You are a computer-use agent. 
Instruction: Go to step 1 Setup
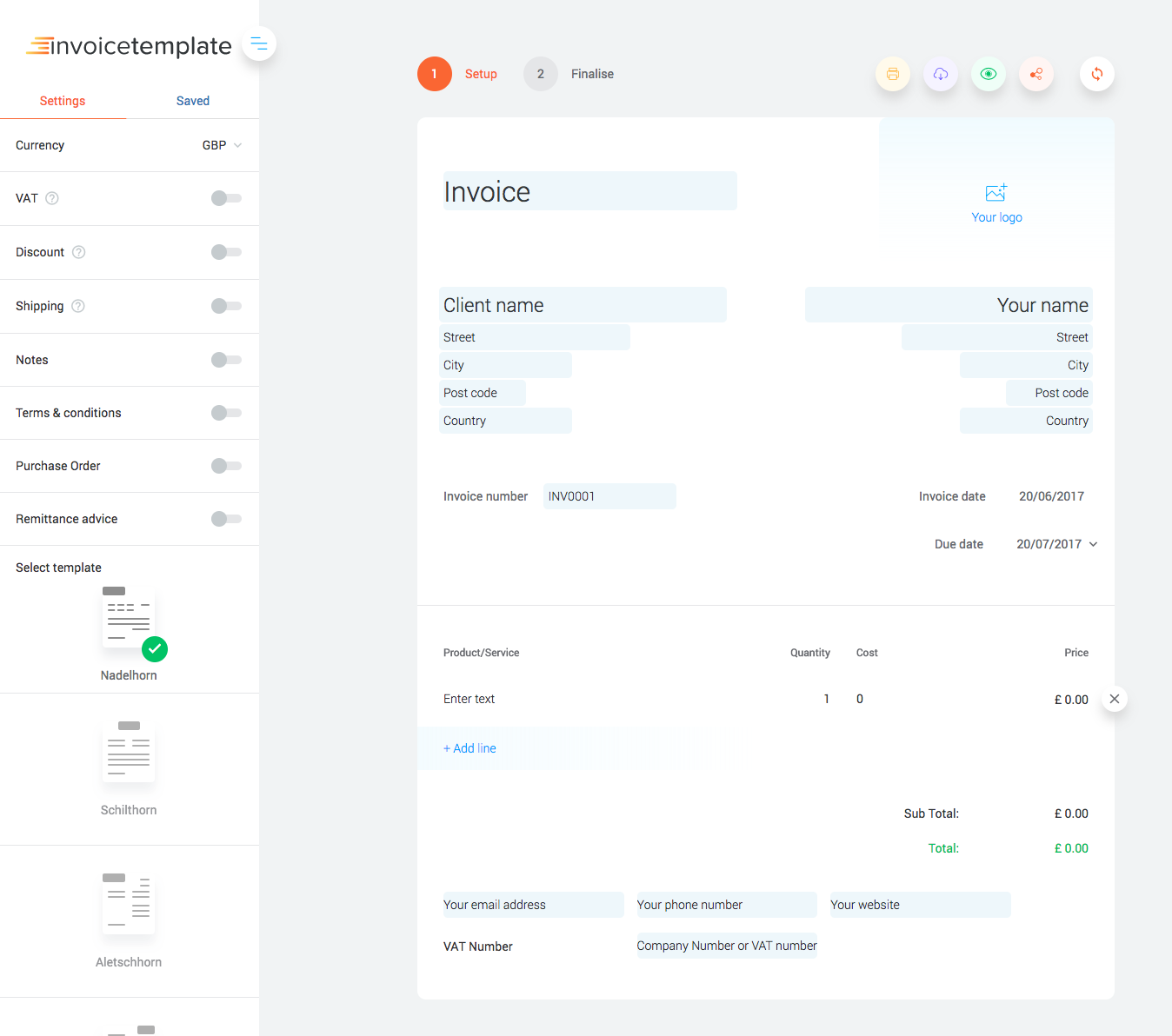coord(457,74)
